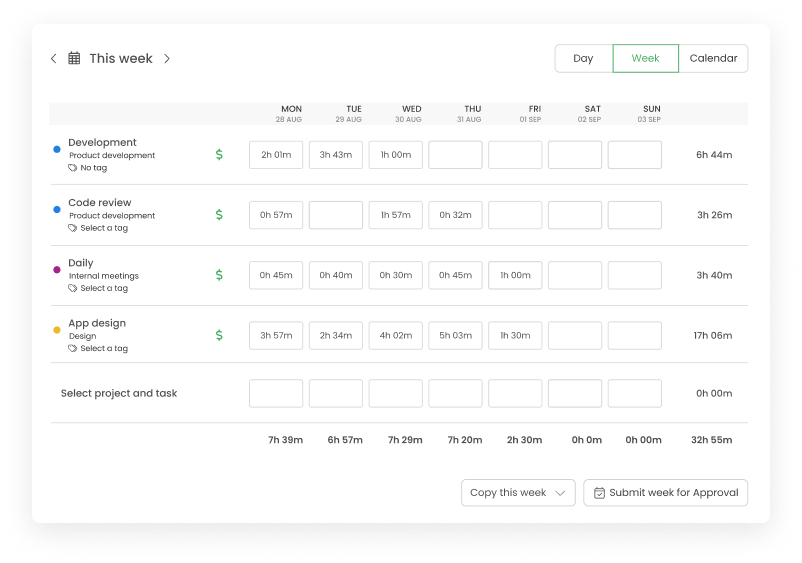Click the SUN 03 SEP column header
The image size is (802, 563).
pos(649,114)
